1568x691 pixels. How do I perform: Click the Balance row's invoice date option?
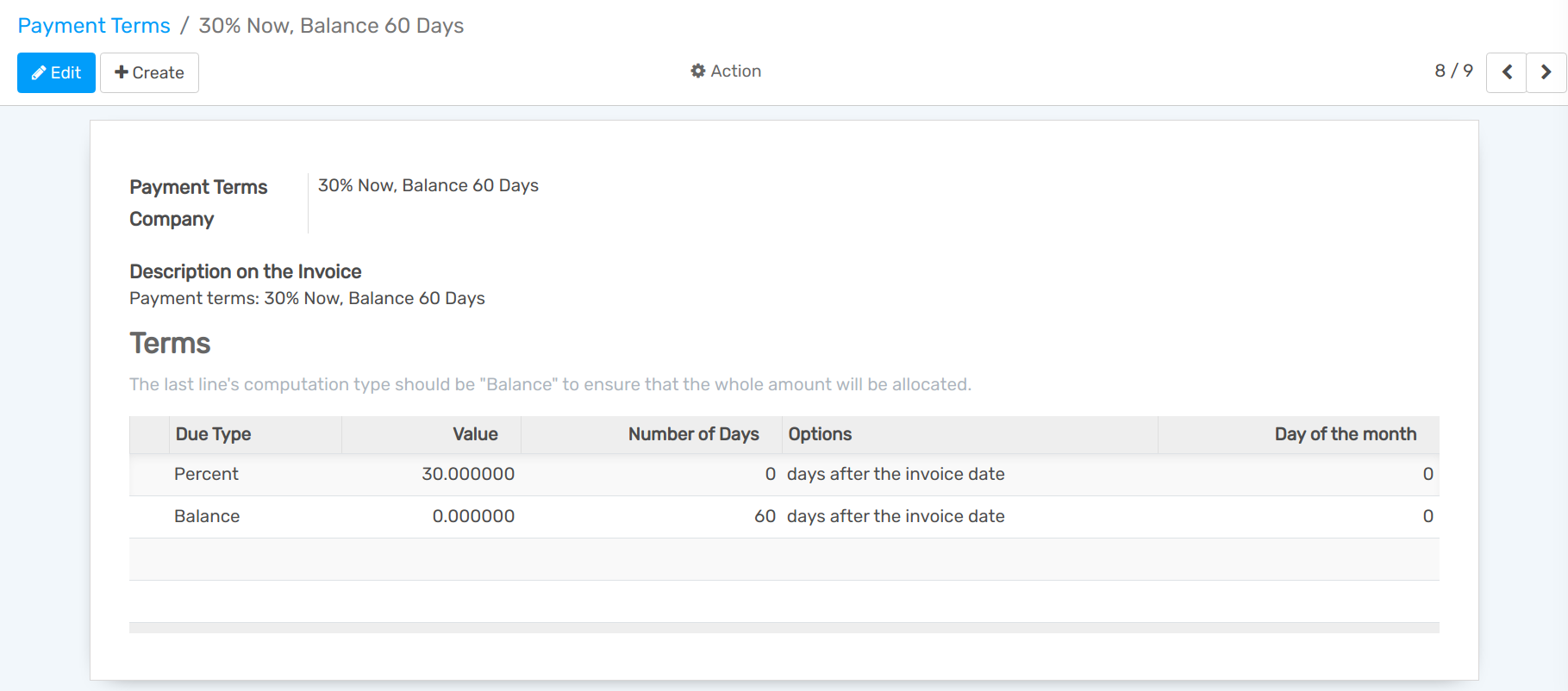[x=896, y=516]
